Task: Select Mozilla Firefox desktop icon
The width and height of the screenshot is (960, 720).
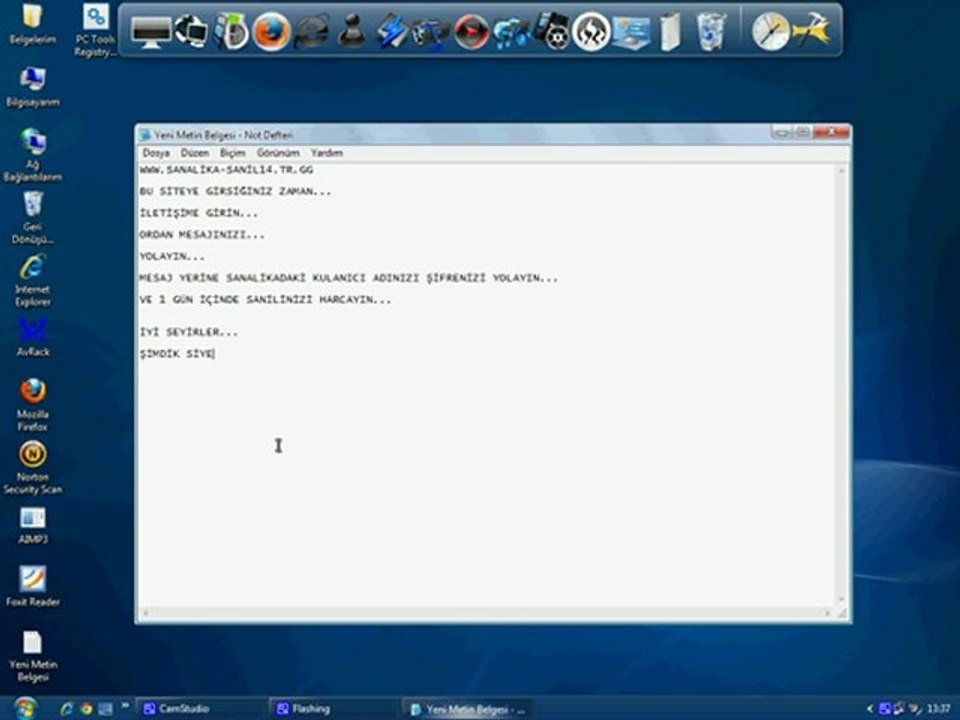Action: (32, 405)
